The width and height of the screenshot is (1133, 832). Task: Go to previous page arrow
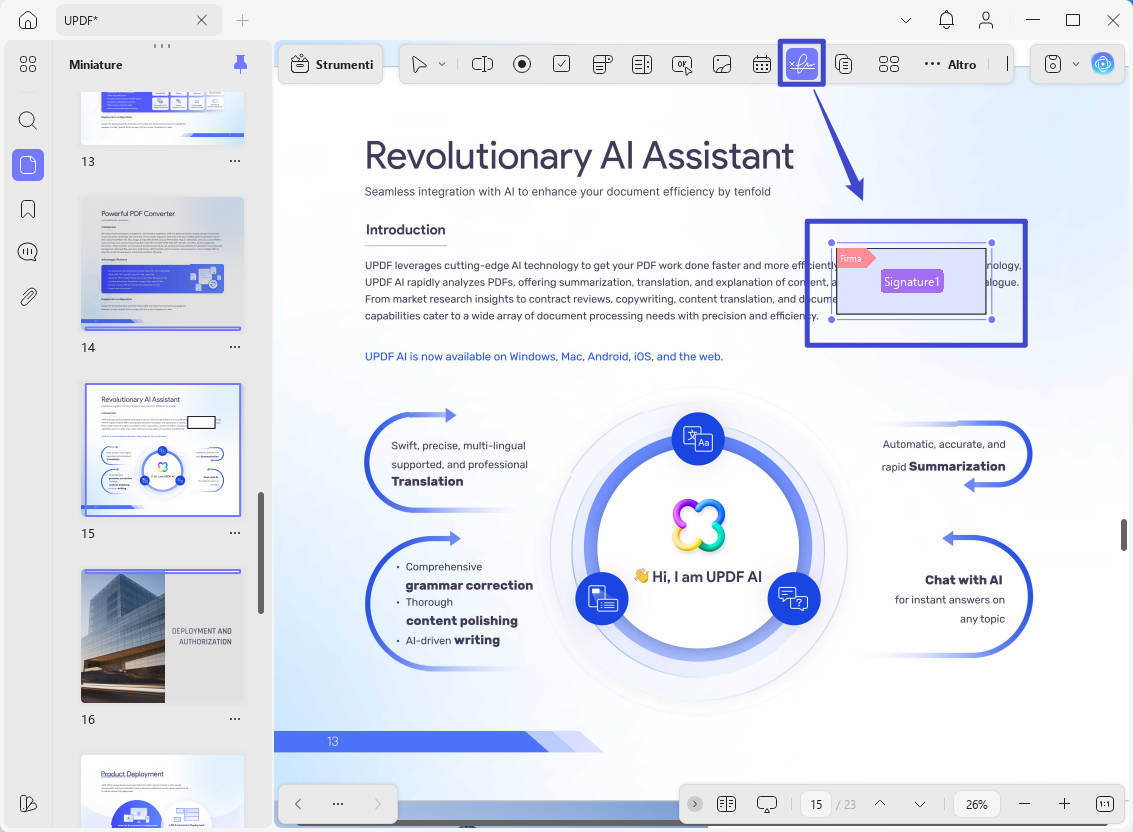(880, 804)
